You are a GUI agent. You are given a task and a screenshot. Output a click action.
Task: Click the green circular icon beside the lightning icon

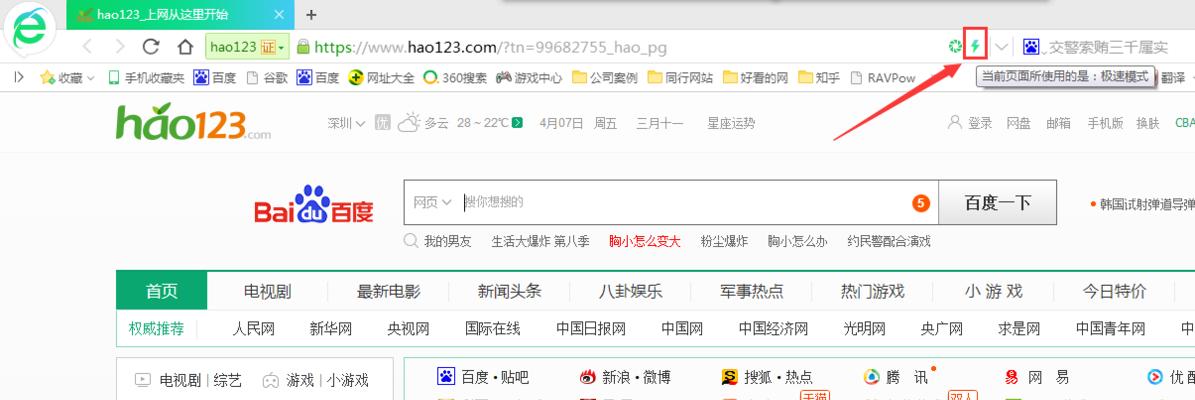[x=955, y=47]
